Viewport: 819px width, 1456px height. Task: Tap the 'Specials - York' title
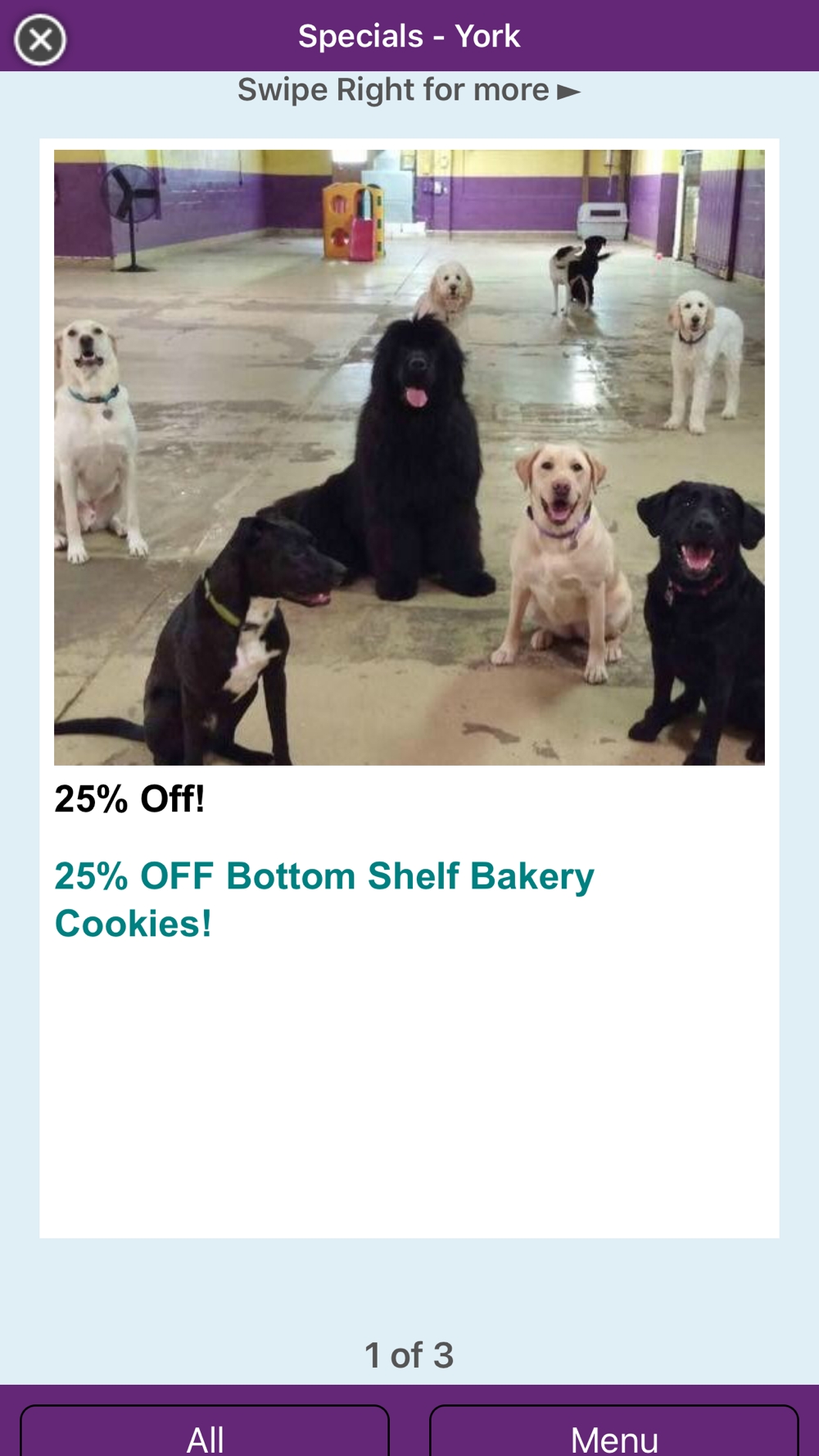click(409, 36)
